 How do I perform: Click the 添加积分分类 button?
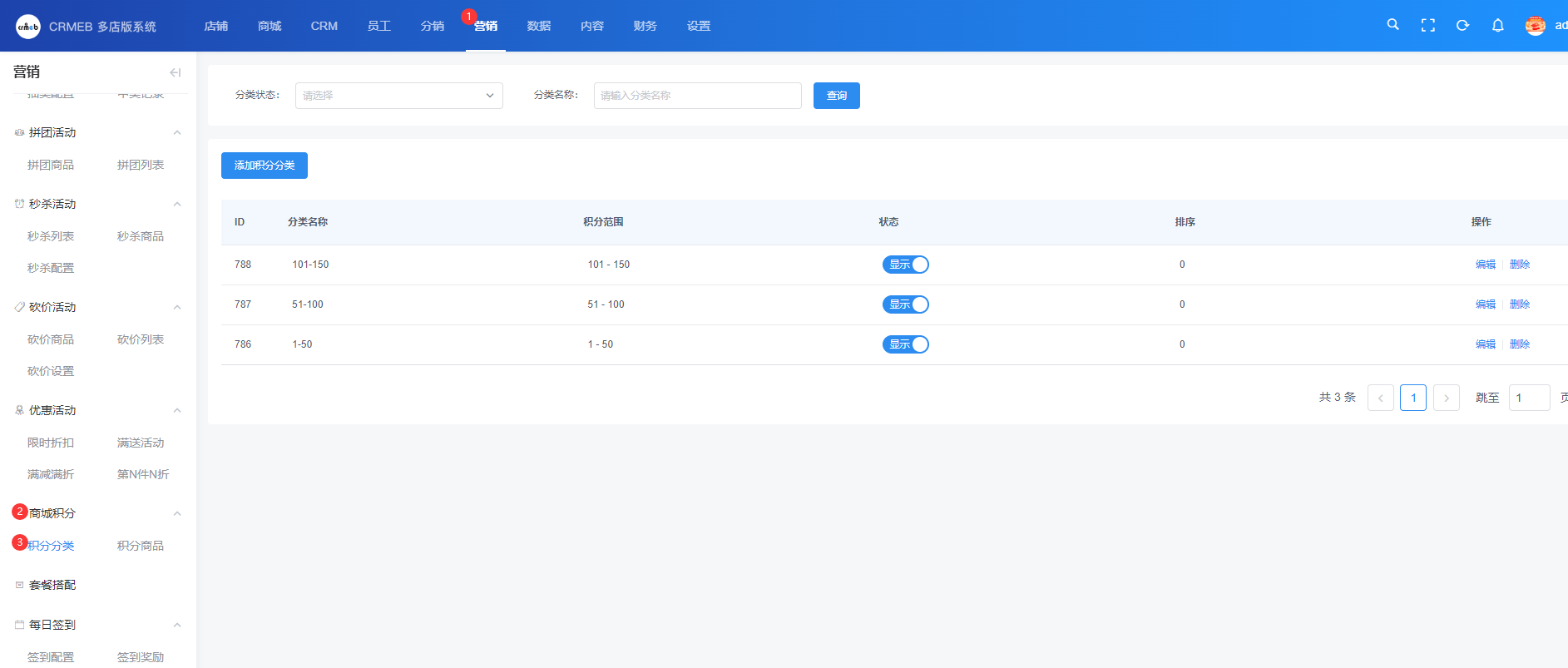pyautogui.click(x=264, y=166)
